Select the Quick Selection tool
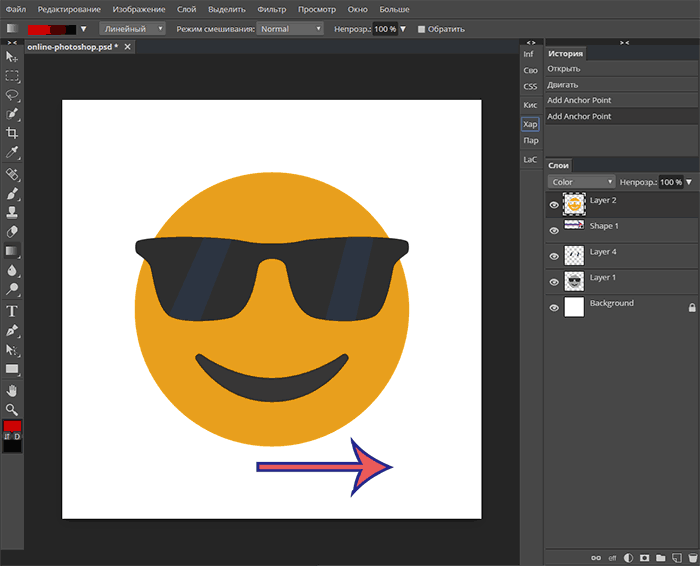Image resolution: width=700 pixels, height=566 pixels. 12,114
